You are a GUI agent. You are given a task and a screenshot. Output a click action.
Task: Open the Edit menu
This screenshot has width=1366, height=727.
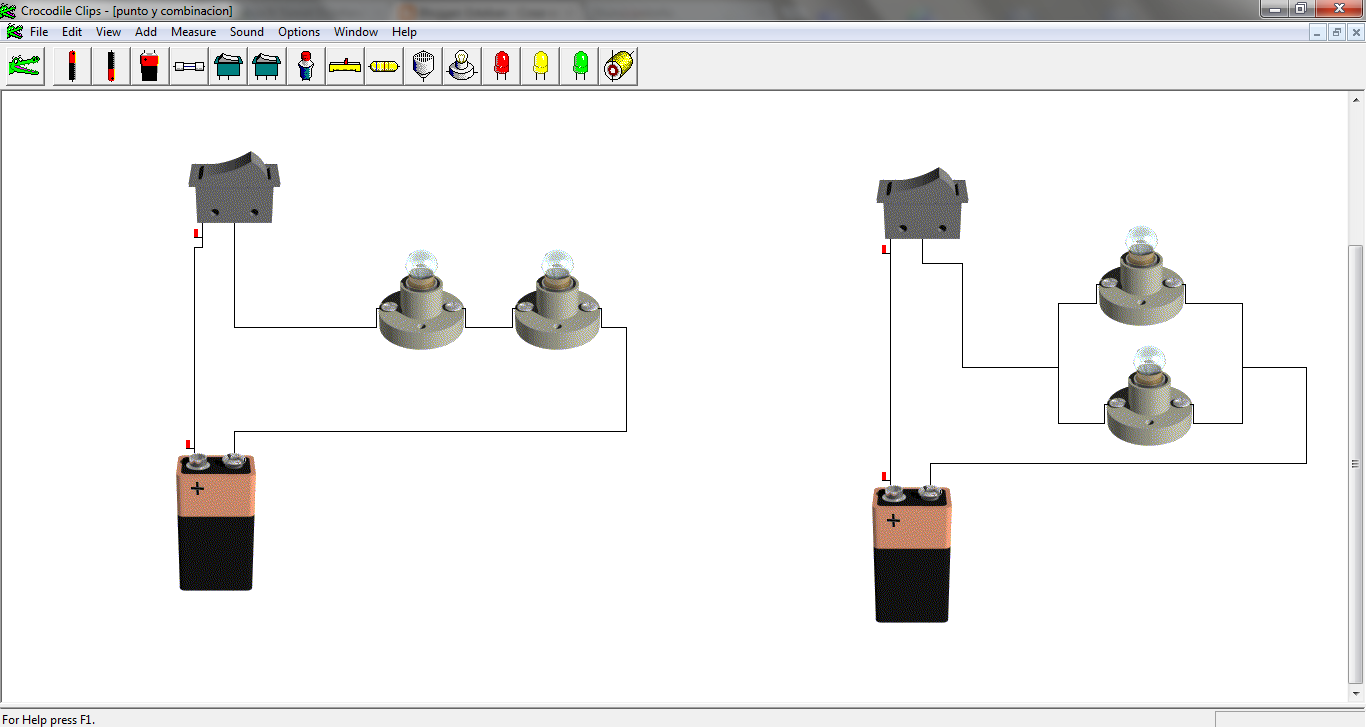(x=72, y=32)
